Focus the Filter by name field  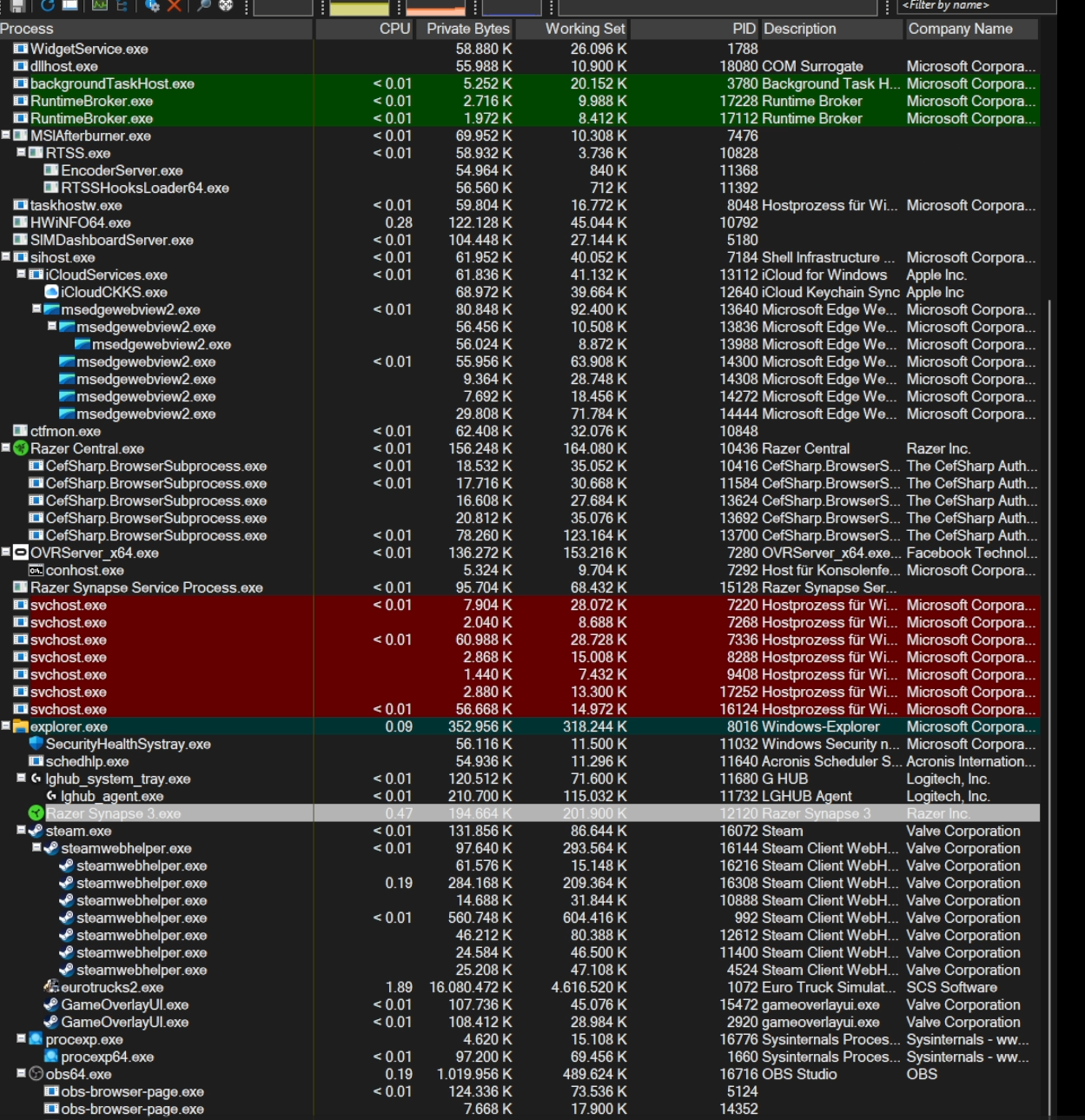(976, 6)
